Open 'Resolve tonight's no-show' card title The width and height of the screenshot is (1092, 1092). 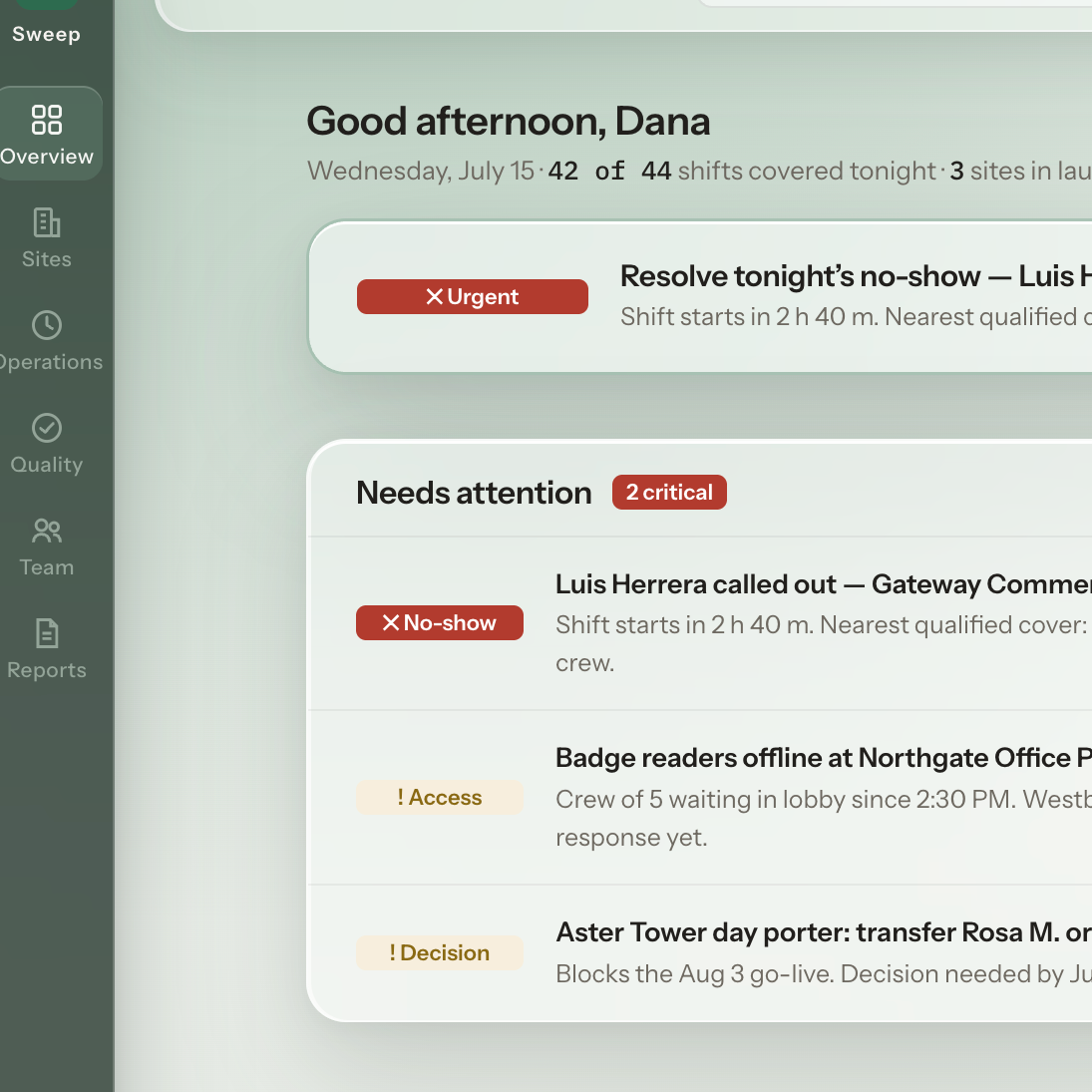pos(856,276)
